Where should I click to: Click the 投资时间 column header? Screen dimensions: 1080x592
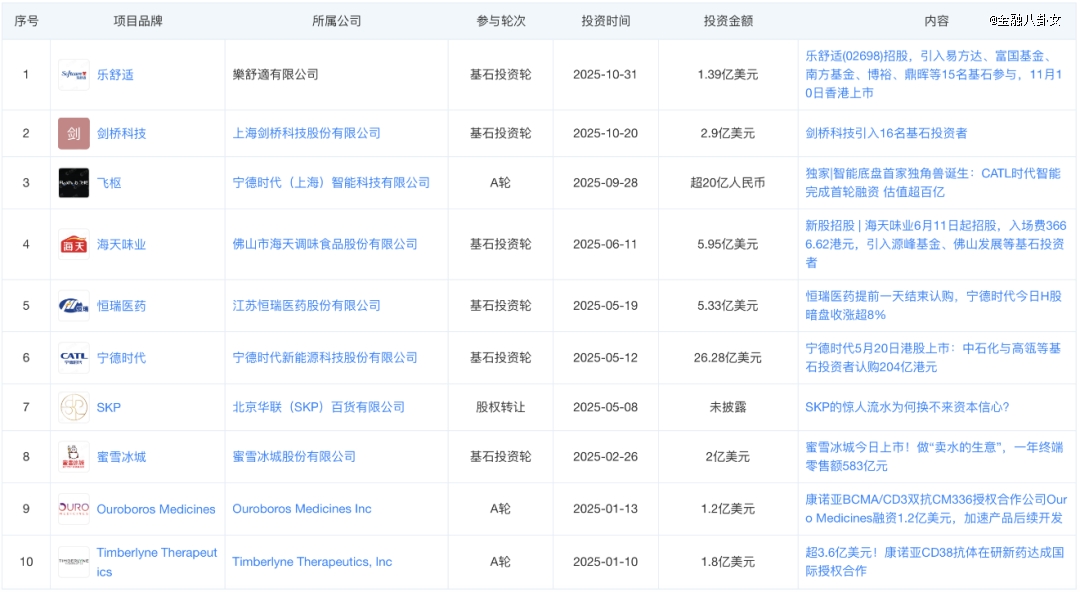tap(606, 21)
